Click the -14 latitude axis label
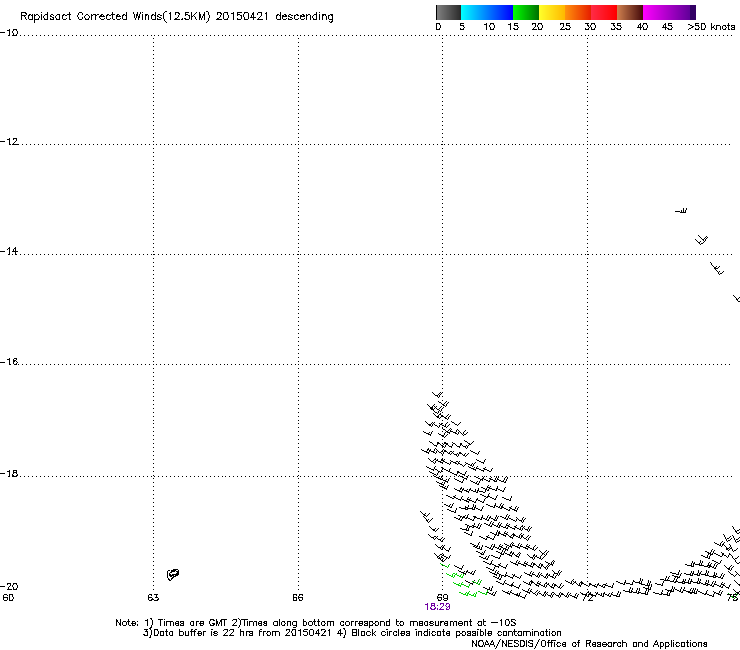The height and width of the screenshot is (650, 740). pyautogui.click(x=9, y=251)
